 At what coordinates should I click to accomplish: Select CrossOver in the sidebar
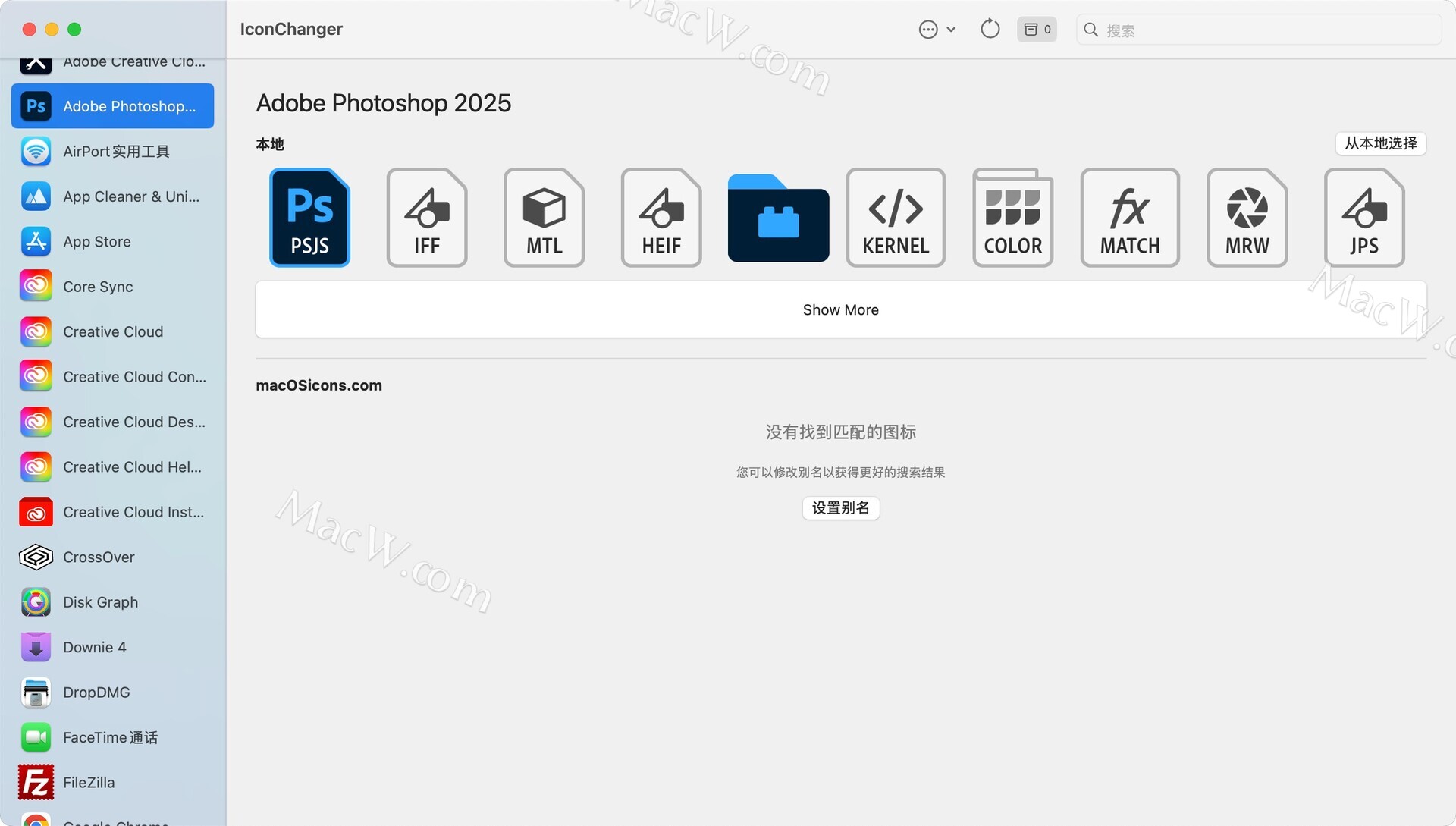click(x=112, y=557)
